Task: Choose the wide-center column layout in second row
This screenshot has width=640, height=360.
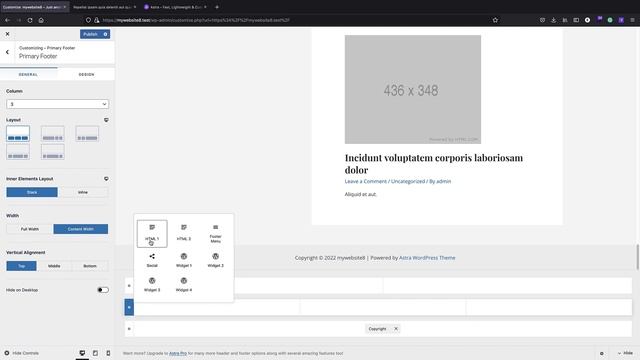Action: [18, 152]
